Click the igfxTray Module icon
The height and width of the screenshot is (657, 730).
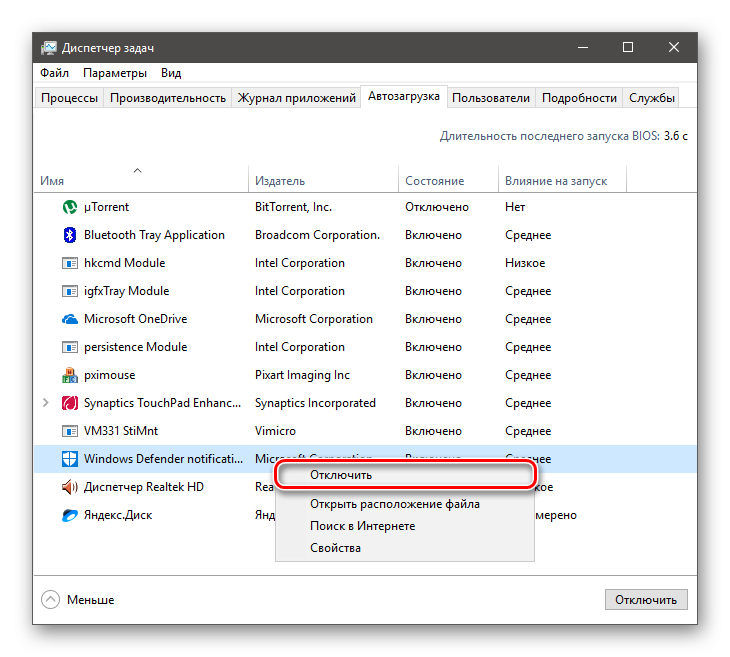click(x=70, y=291)
